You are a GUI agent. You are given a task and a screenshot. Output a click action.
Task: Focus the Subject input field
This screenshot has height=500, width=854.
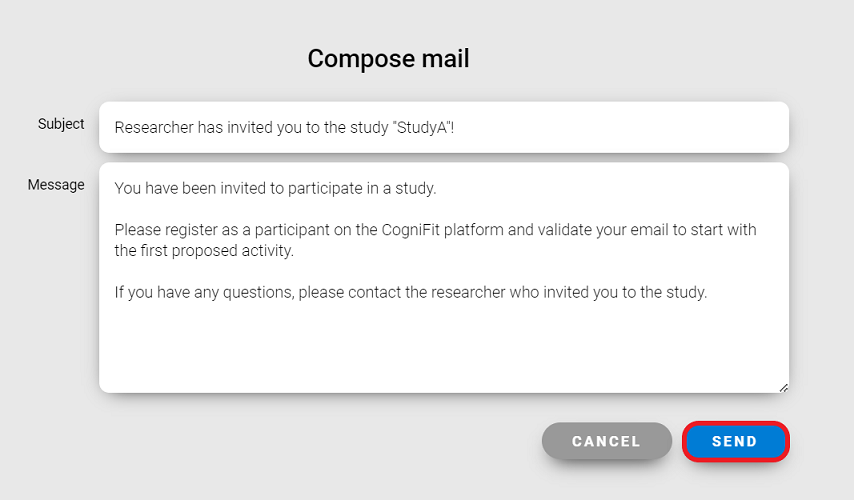tap(443, 127)
